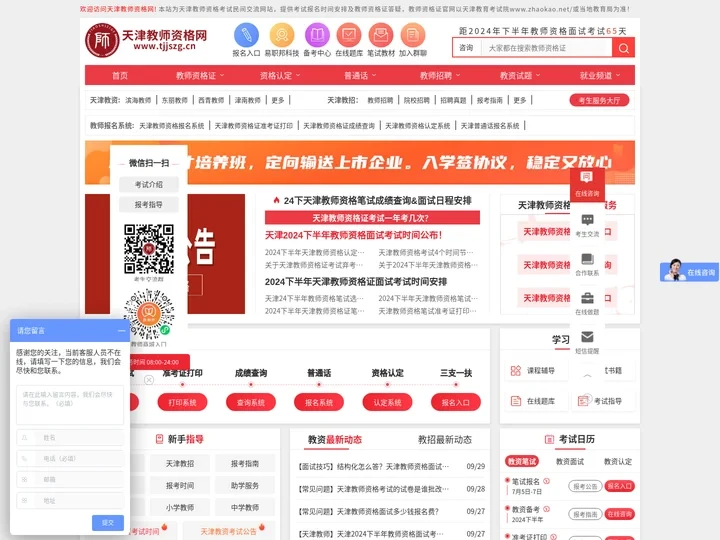The height and width of the screenshot is (540, 720).
Task: Open 天津普通话报名系统 link
Action: 489,125
